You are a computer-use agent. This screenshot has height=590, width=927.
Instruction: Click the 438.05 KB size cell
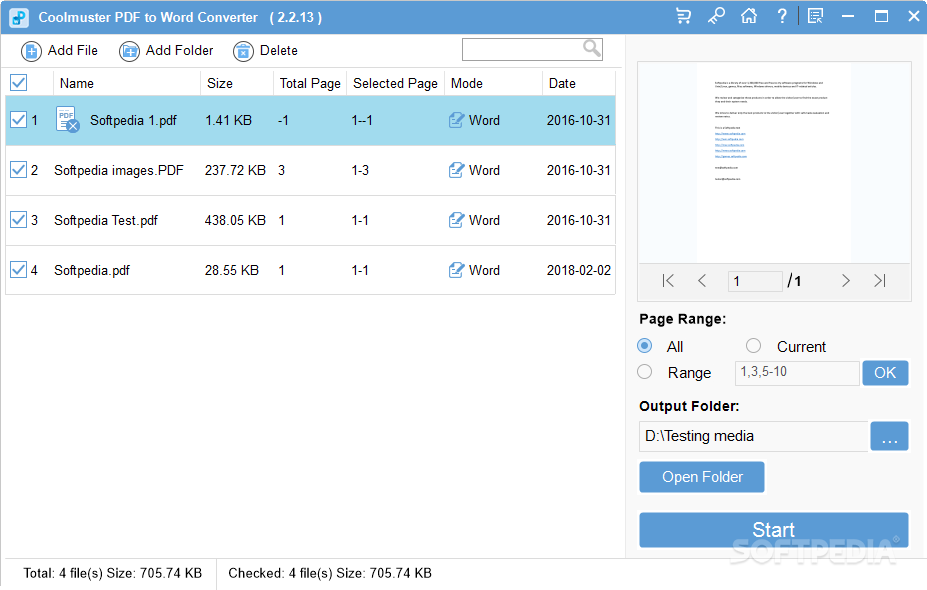235,221
